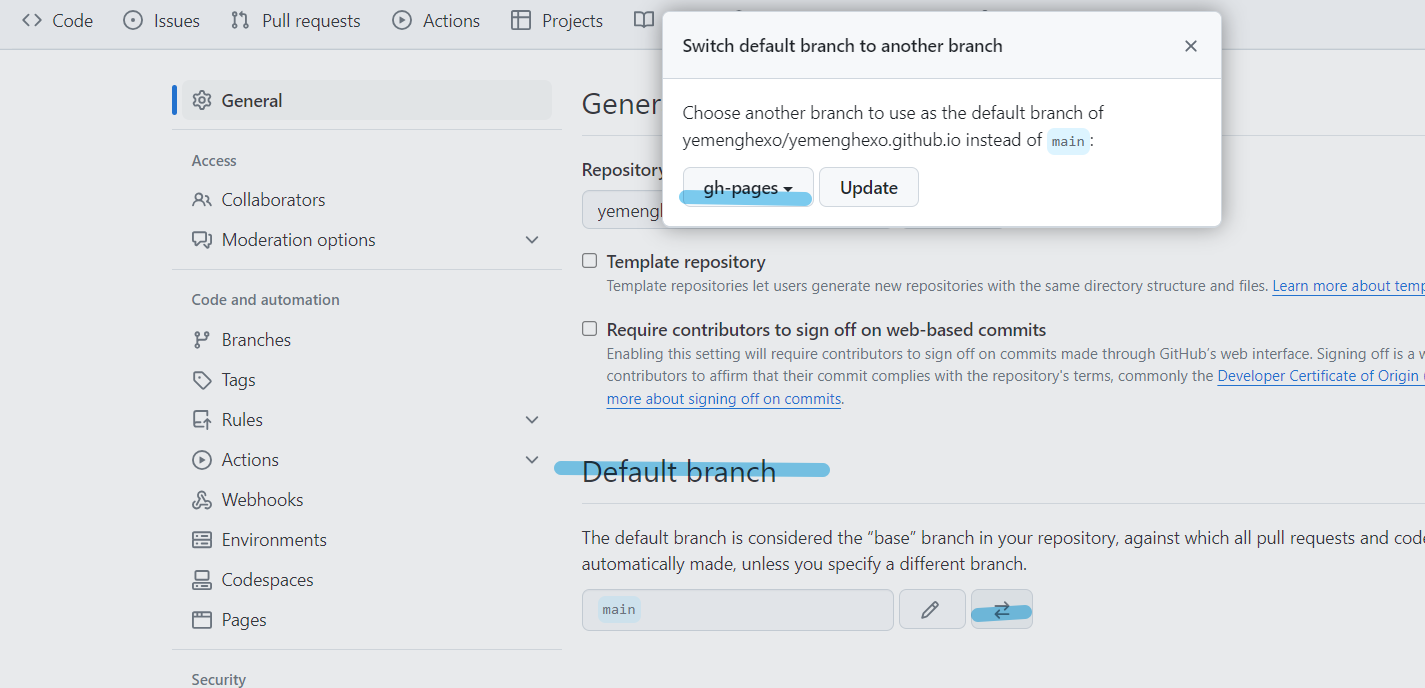
Task: Expand the Rules sidebar section
Action: click(532, 420)
